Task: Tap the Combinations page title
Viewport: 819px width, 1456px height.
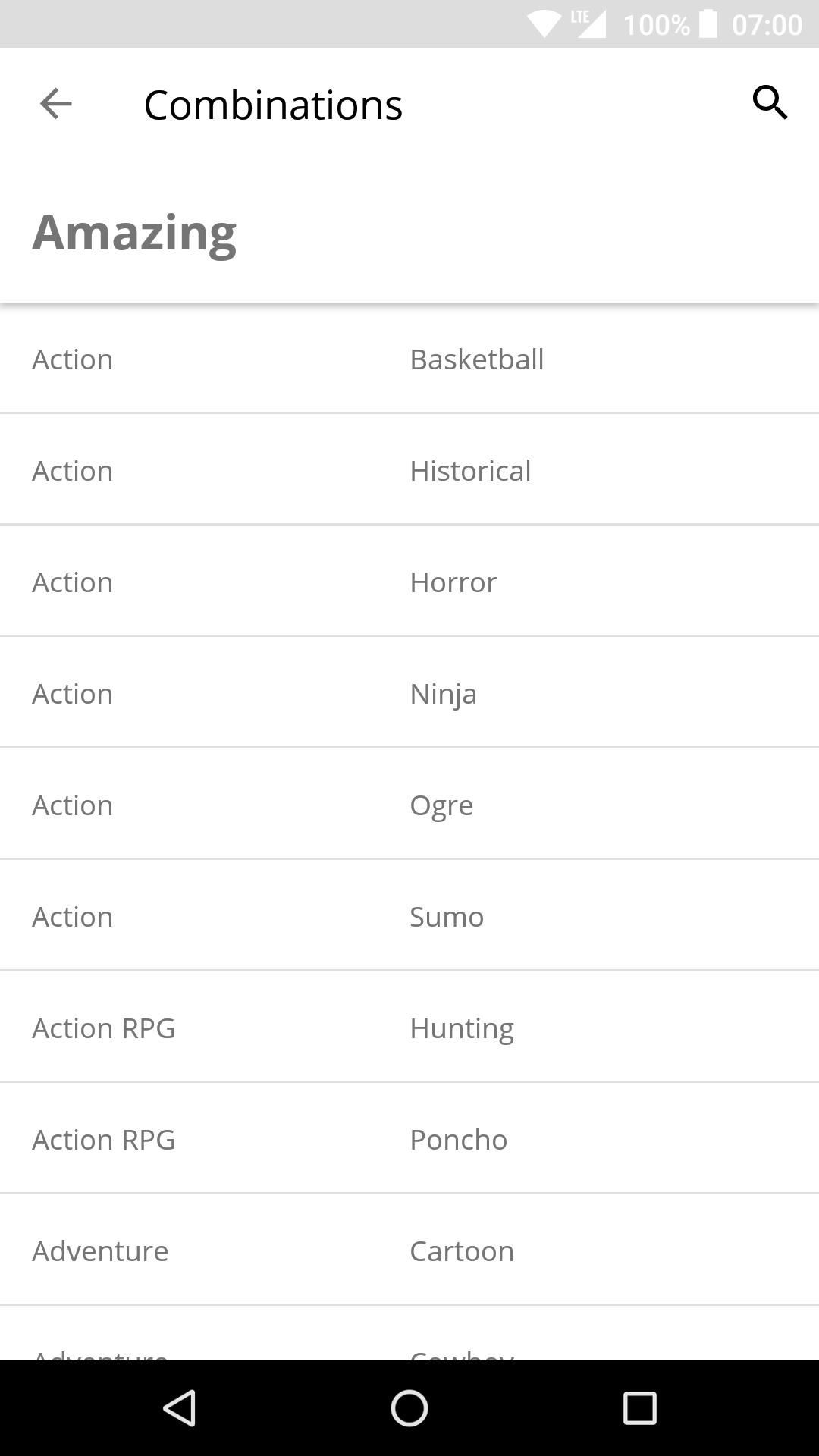Action: 273,105
